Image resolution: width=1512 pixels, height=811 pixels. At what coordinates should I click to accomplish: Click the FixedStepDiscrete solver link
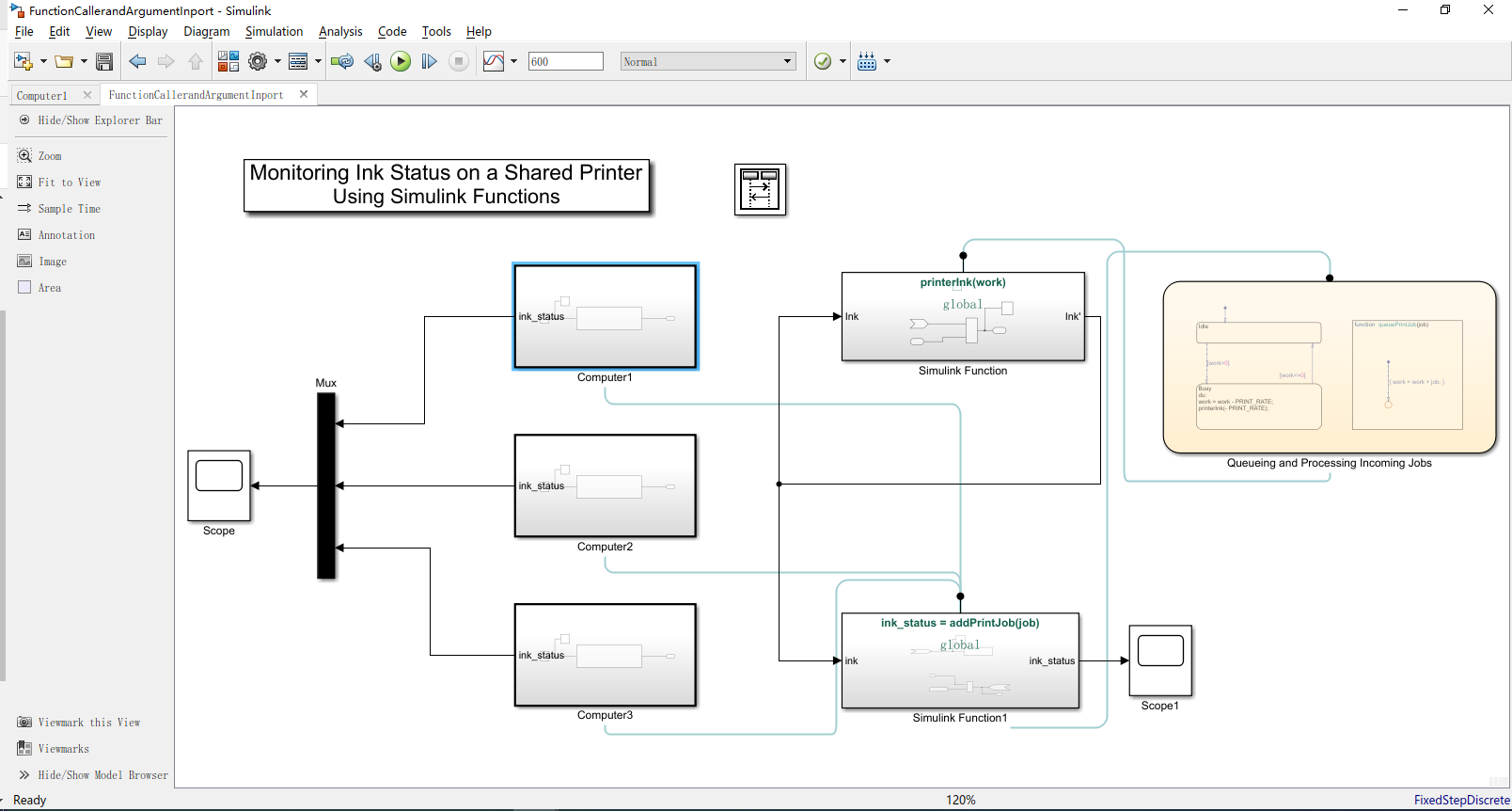coord(1462,800)
